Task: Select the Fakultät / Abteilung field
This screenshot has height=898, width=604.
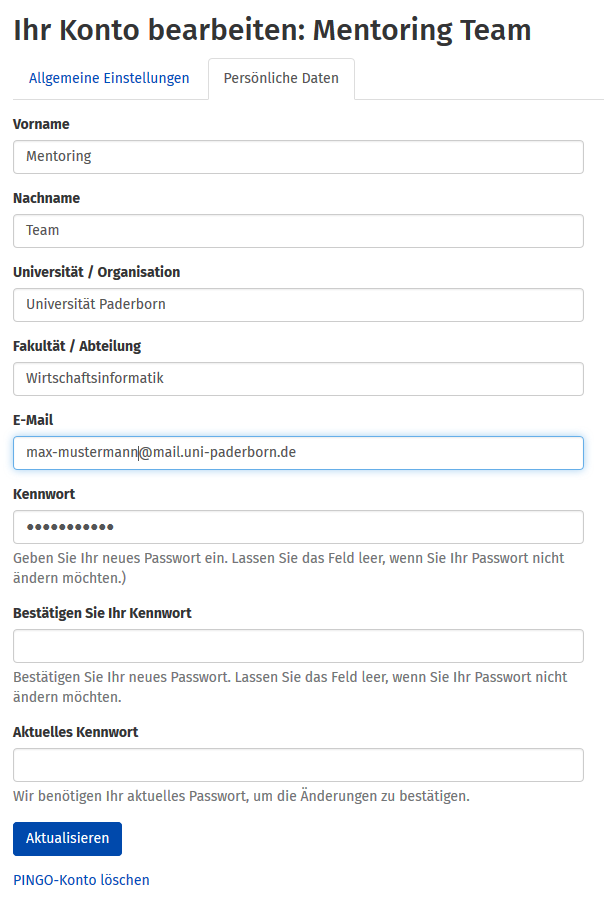Action: [298, 379]
